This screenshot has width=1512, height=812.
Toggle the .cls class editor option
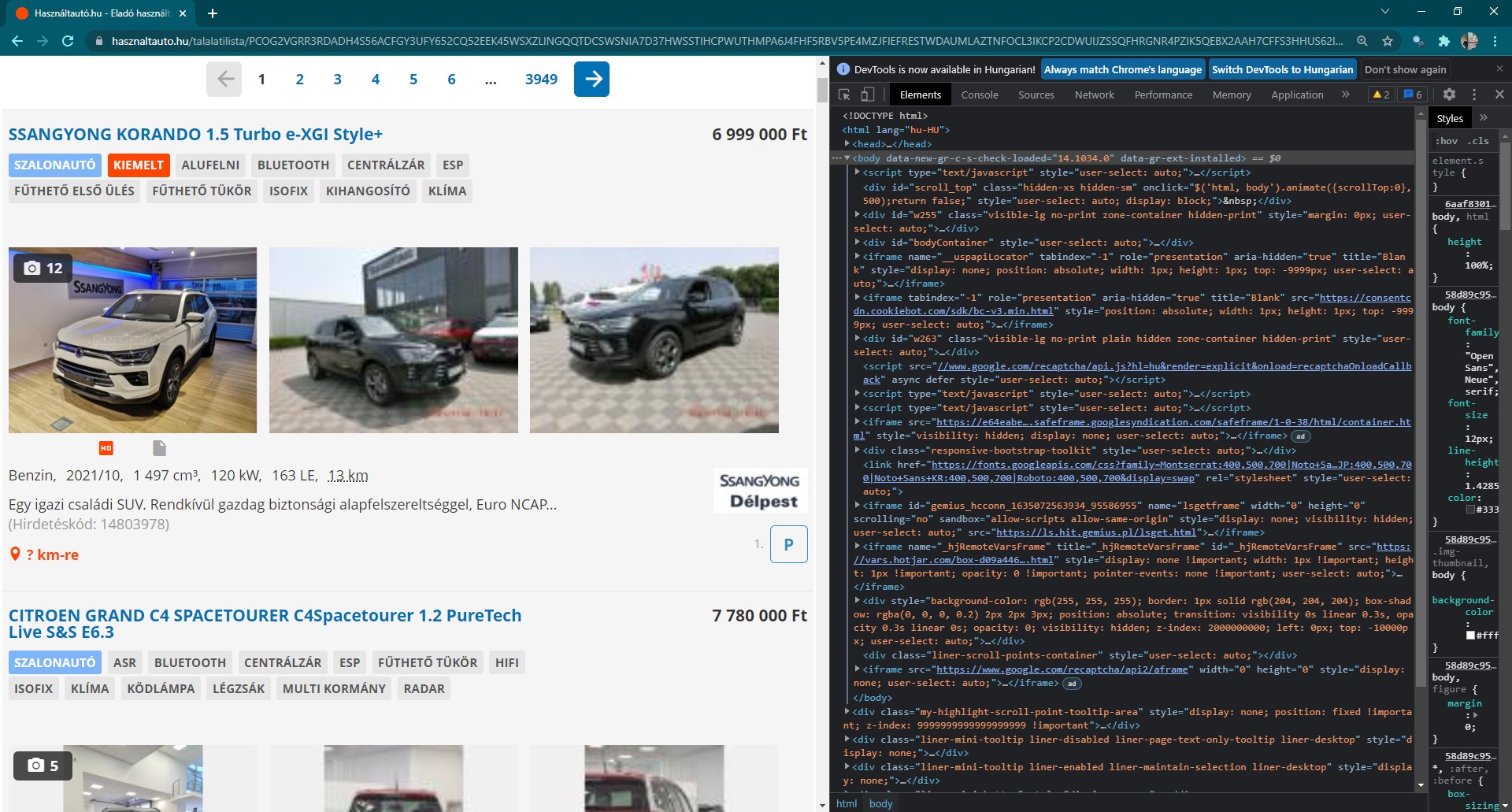pos(1478,141)
